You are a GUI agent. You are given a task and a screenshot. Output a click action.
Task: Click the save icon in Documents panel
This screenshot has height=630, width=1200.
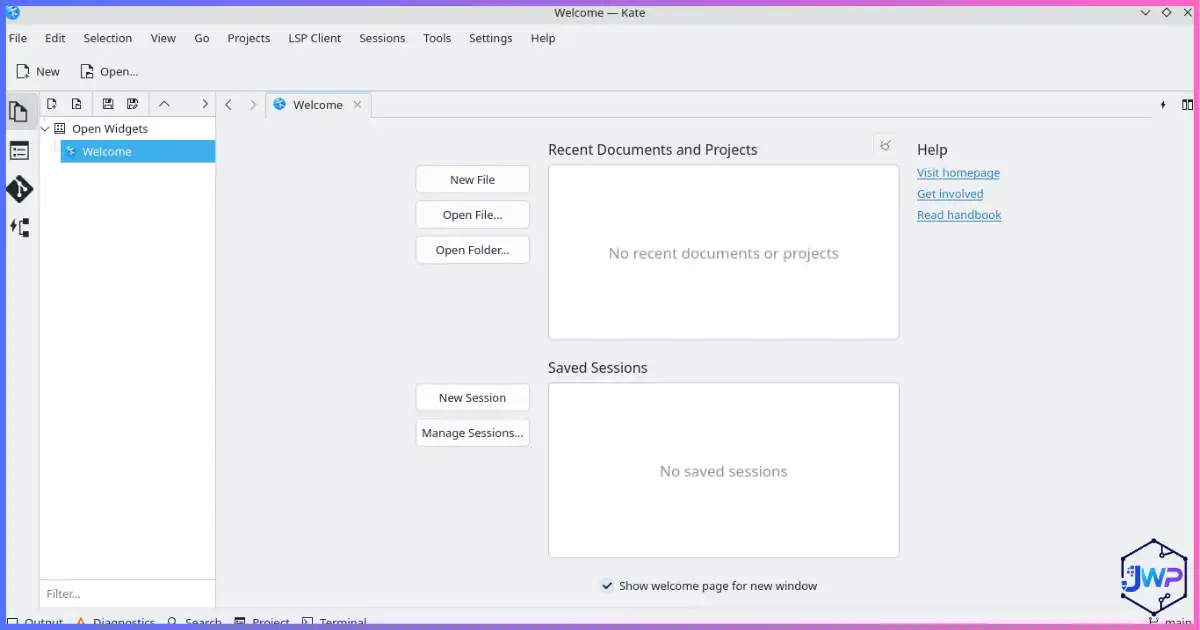point(108,104)
